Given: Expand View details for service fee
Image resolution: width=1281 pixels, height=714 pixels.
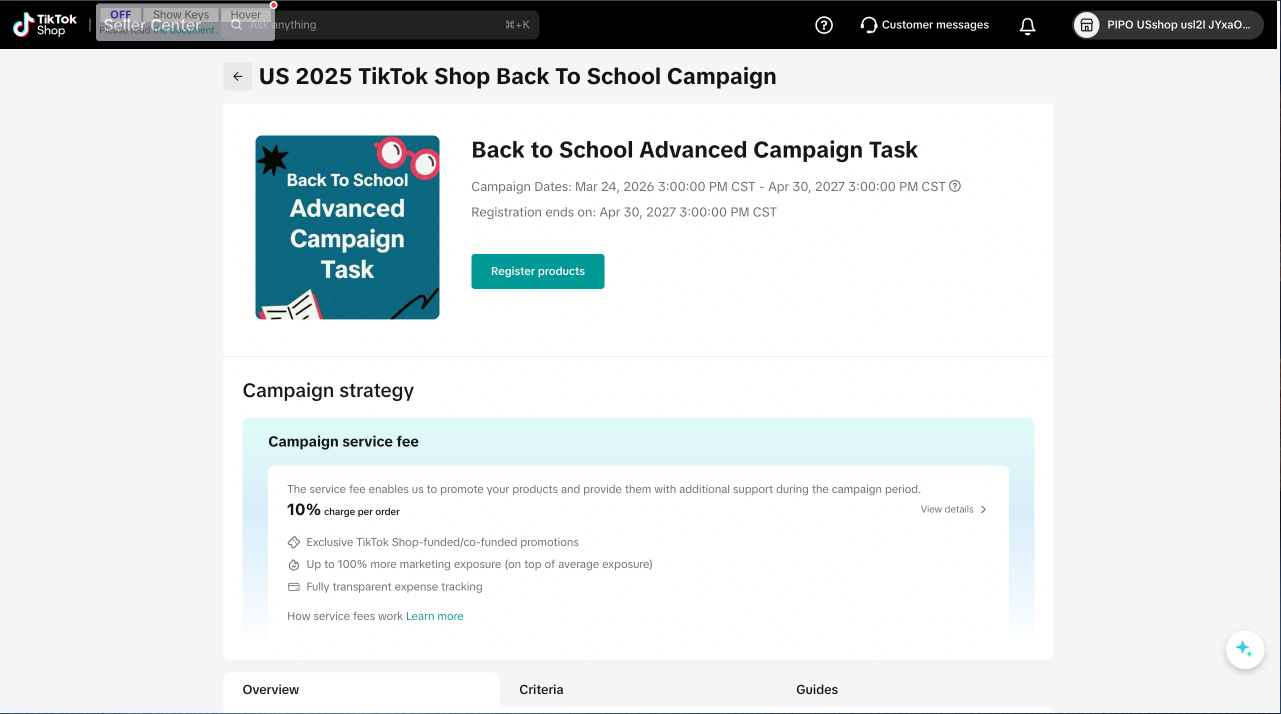Looking at the screenshot, I should tap(953, 509).
